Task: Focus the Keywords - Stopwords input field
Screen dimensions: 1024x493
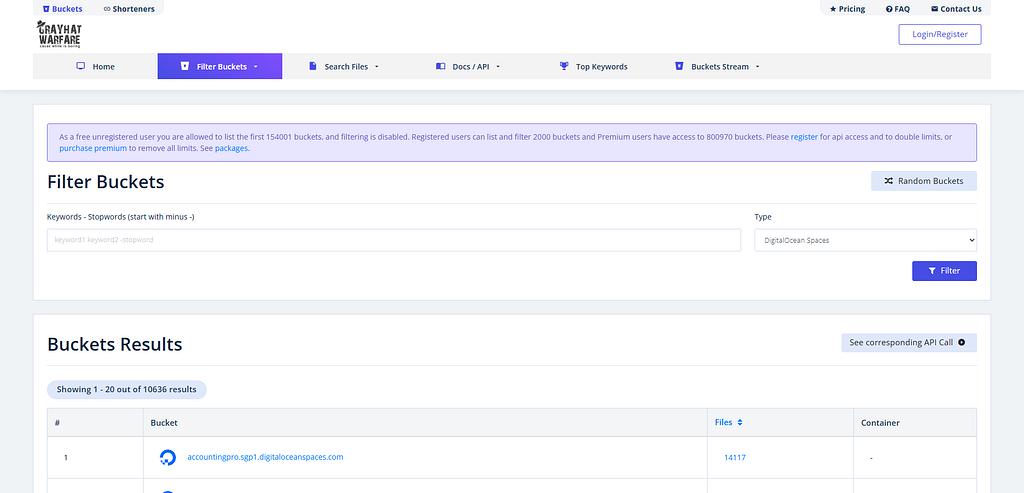Action: pyautogui.click(x=394, y=240)
